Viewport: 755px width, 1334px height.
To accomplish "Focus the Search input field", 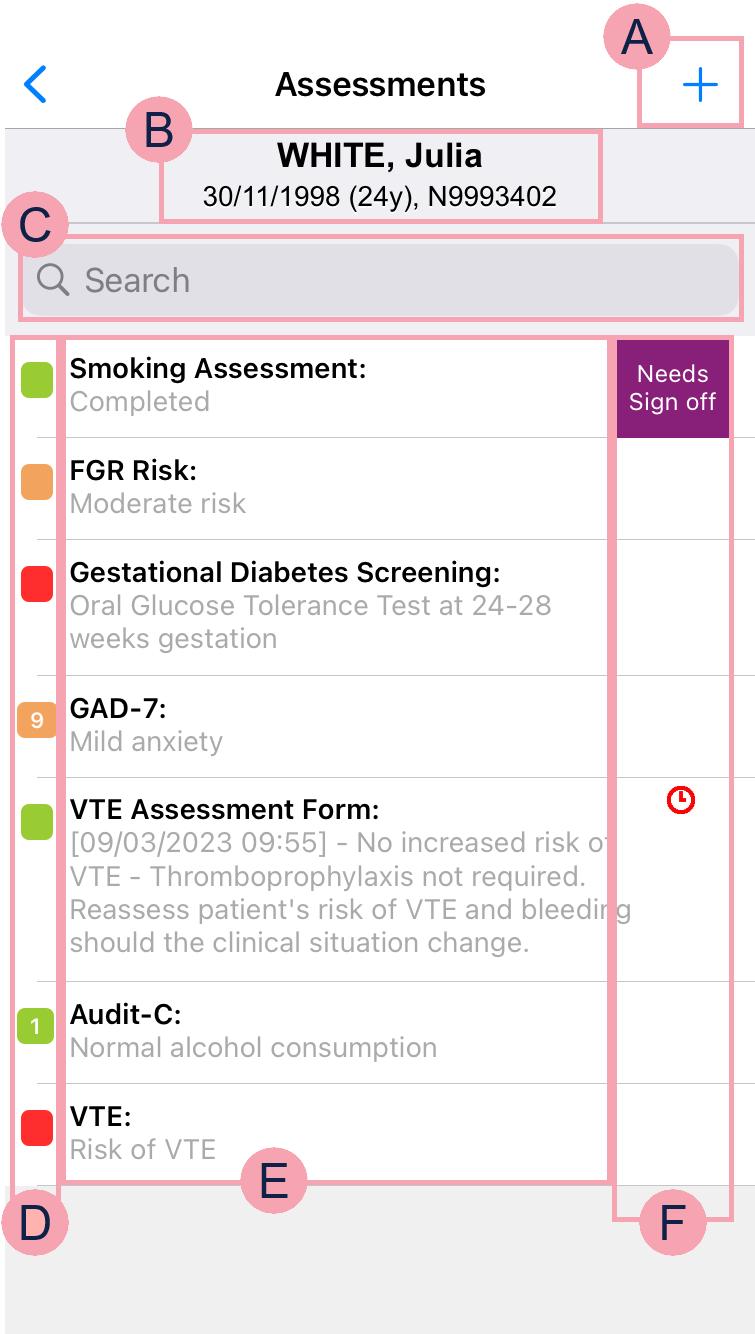I will tap(400, 280).
